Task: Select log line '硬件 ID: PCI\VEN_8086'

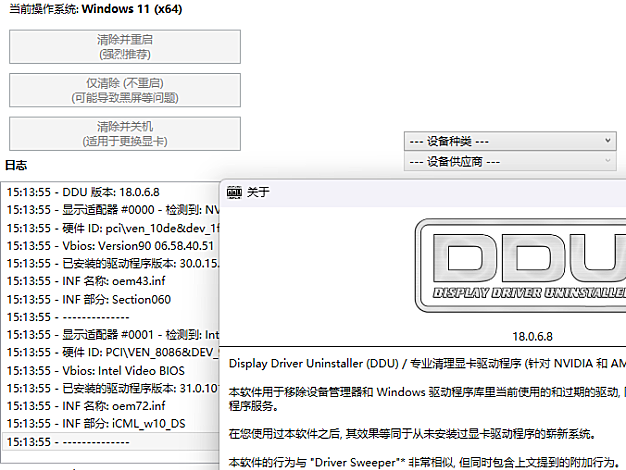Action: coord(111,352)
